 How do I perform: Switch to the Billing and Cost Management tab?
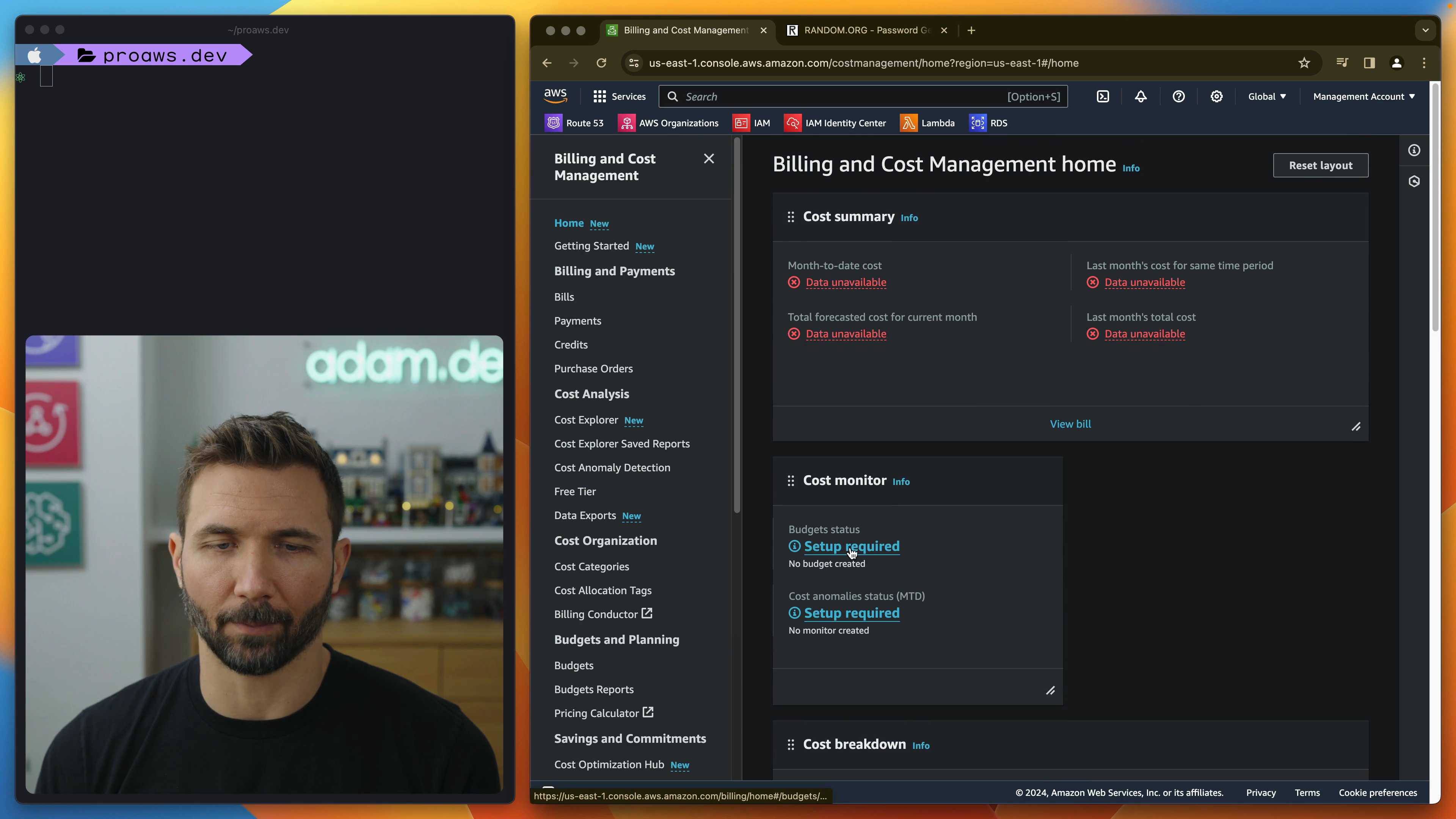click(x=686, y=30)
